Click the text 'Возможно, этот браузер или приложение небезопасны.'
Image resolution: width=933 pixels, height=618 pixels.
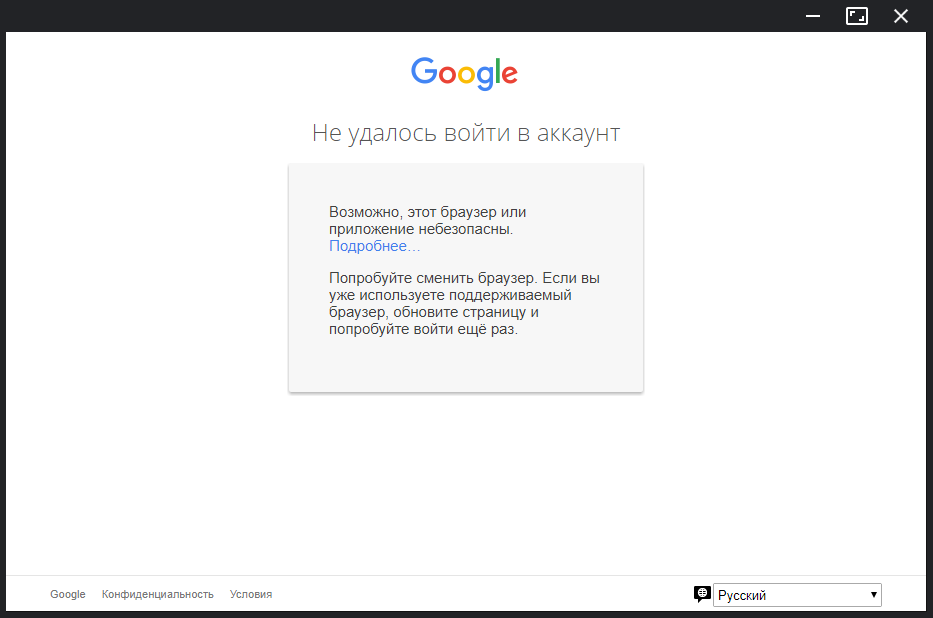pyautogui.click(x=427, y=221)
